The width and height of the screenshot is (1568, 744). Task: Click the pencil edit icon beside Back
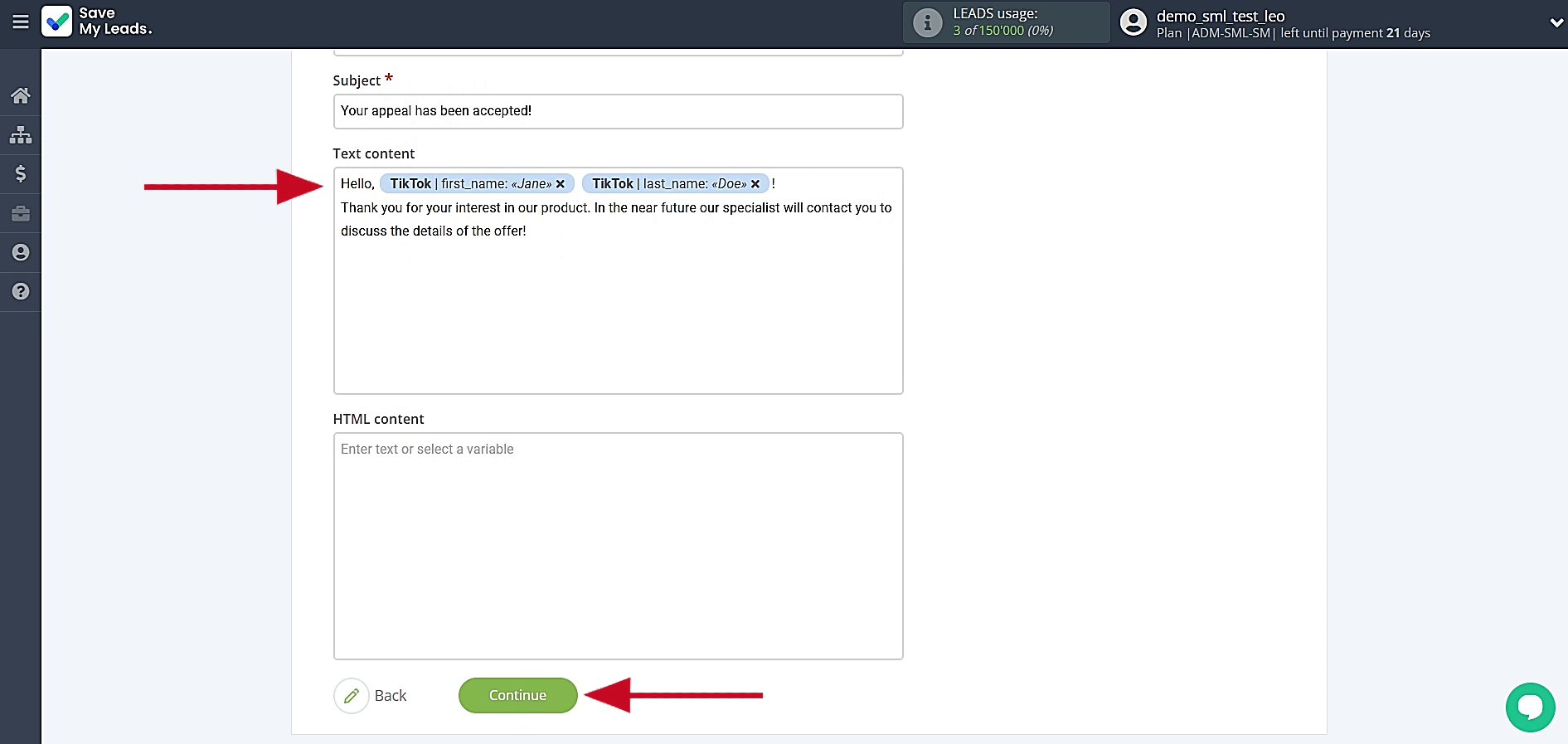(x=352, y=696)
